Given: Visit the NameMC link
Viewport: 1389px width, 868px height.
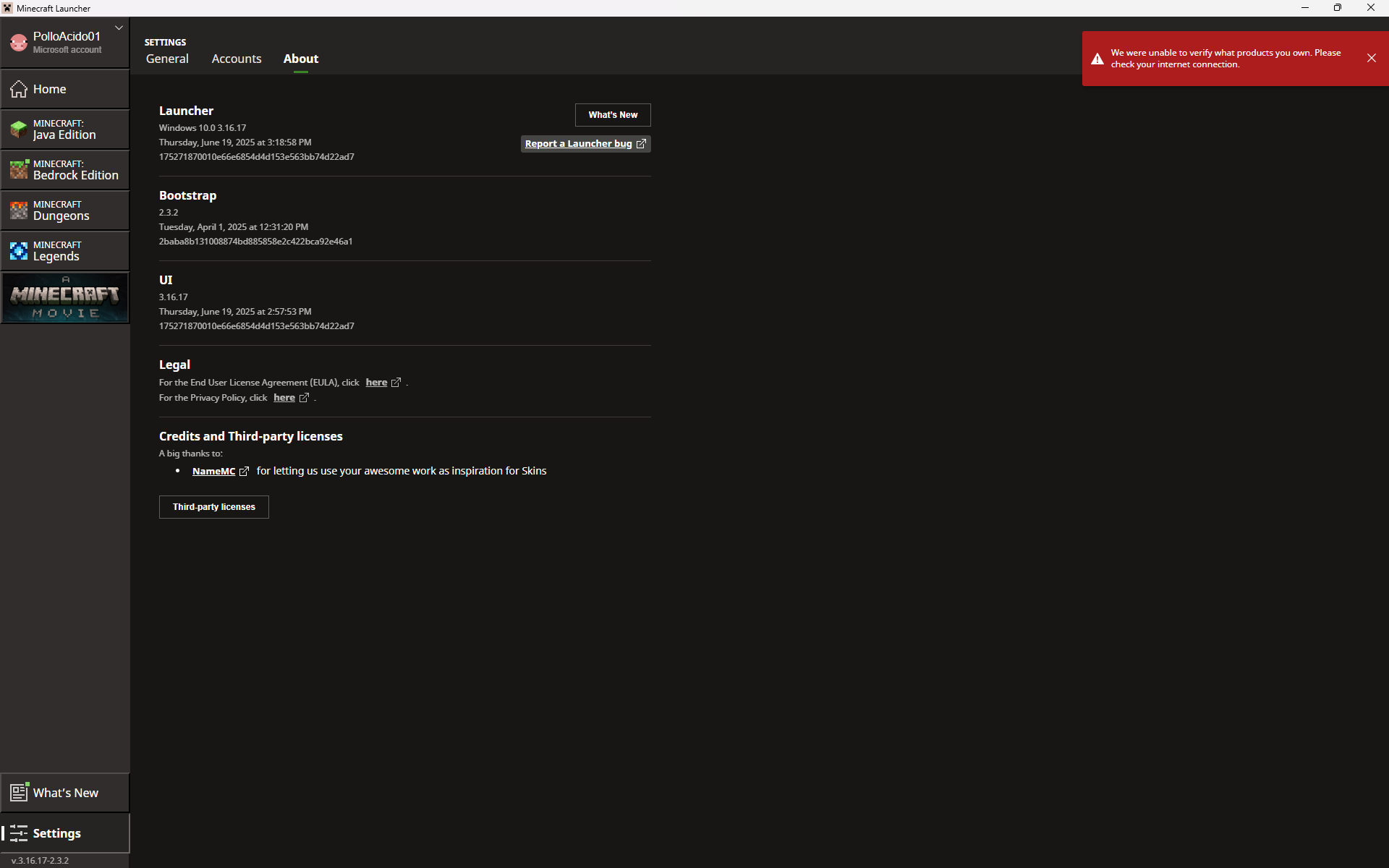Looking at the screenshot, I should click(x=214, y=472).
